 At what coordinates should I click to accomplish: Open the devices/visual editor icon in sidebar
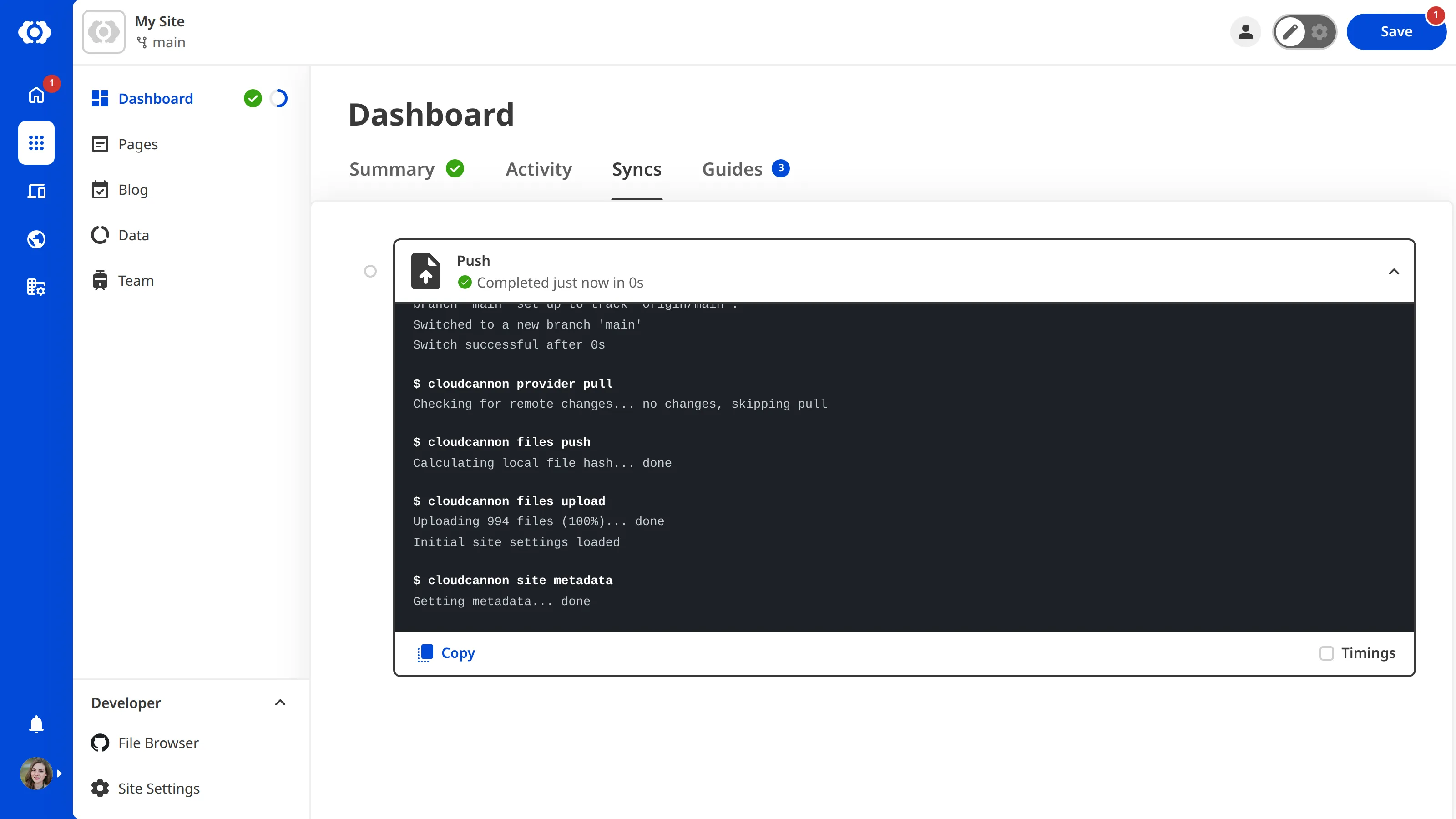tap(36, 191)
